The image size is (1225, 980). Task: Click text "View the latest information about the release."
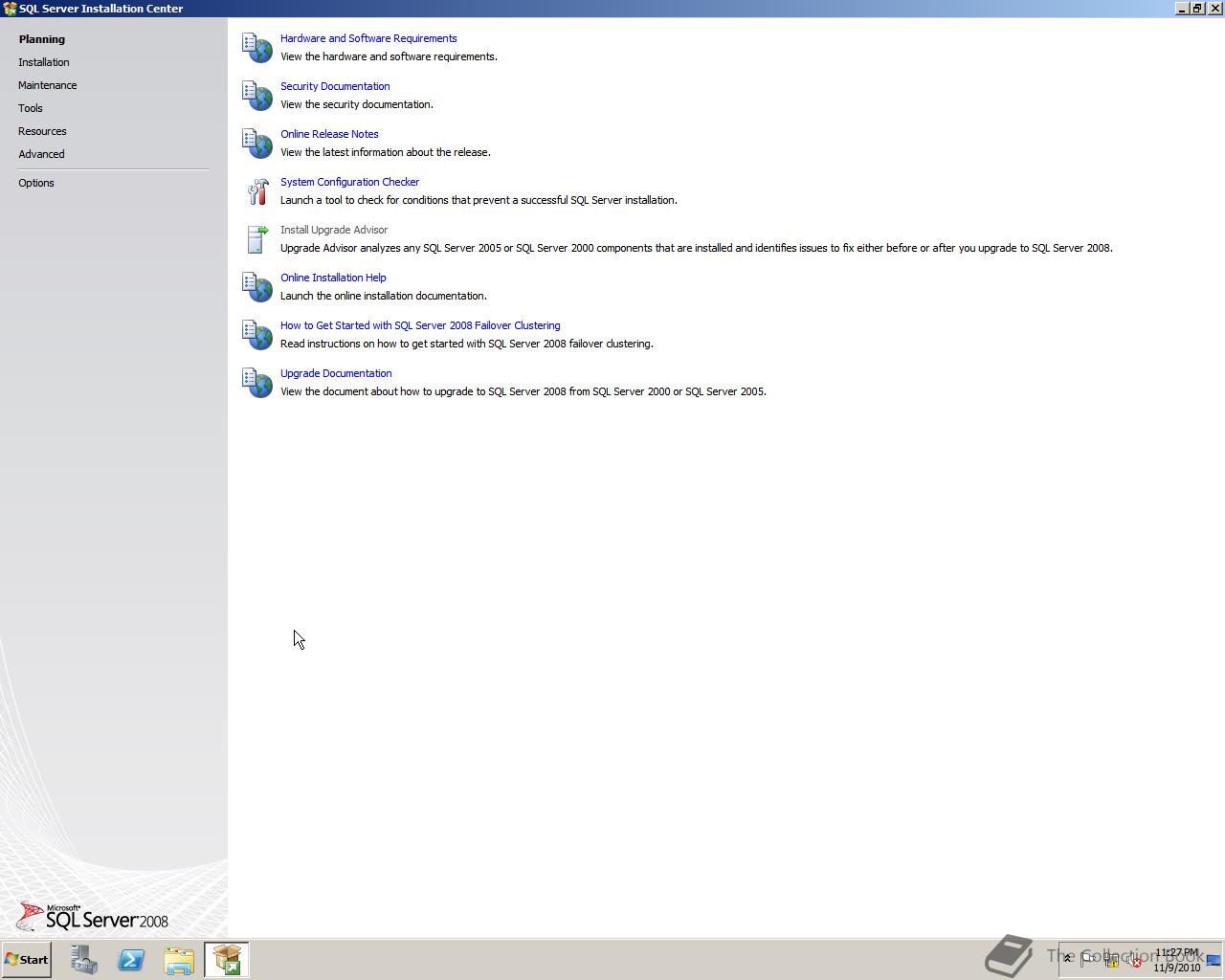tap(386, 152)
